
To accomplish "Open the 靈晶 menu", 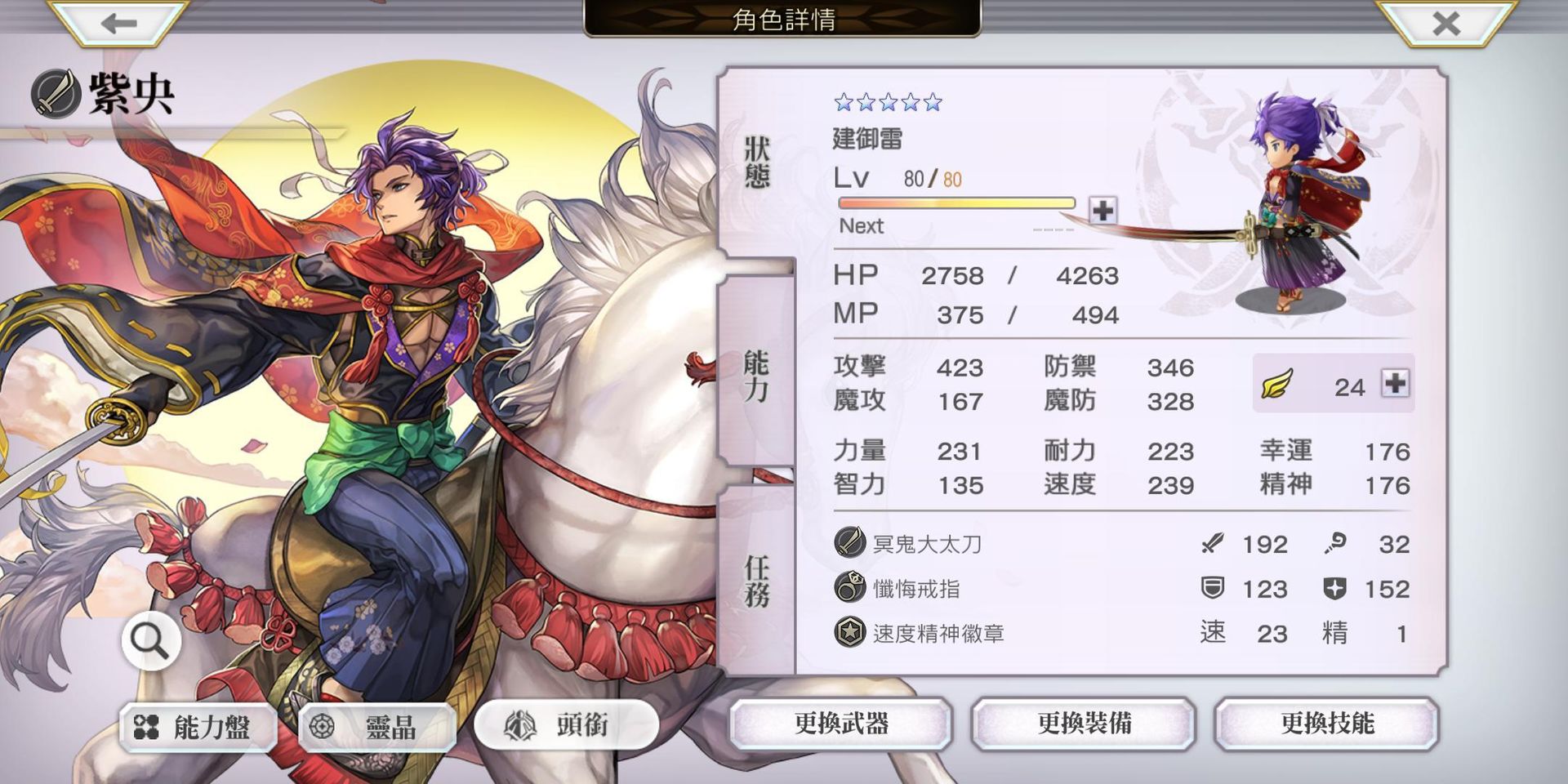I will pyautogui.click(x=376, y=727).
